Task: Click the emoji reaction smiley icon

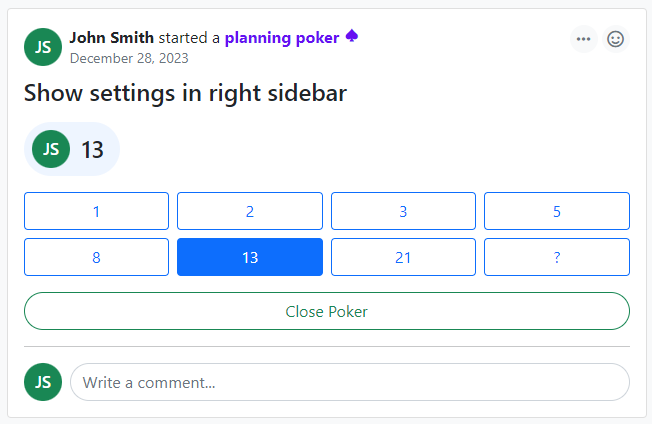Action: pos(616,39)
